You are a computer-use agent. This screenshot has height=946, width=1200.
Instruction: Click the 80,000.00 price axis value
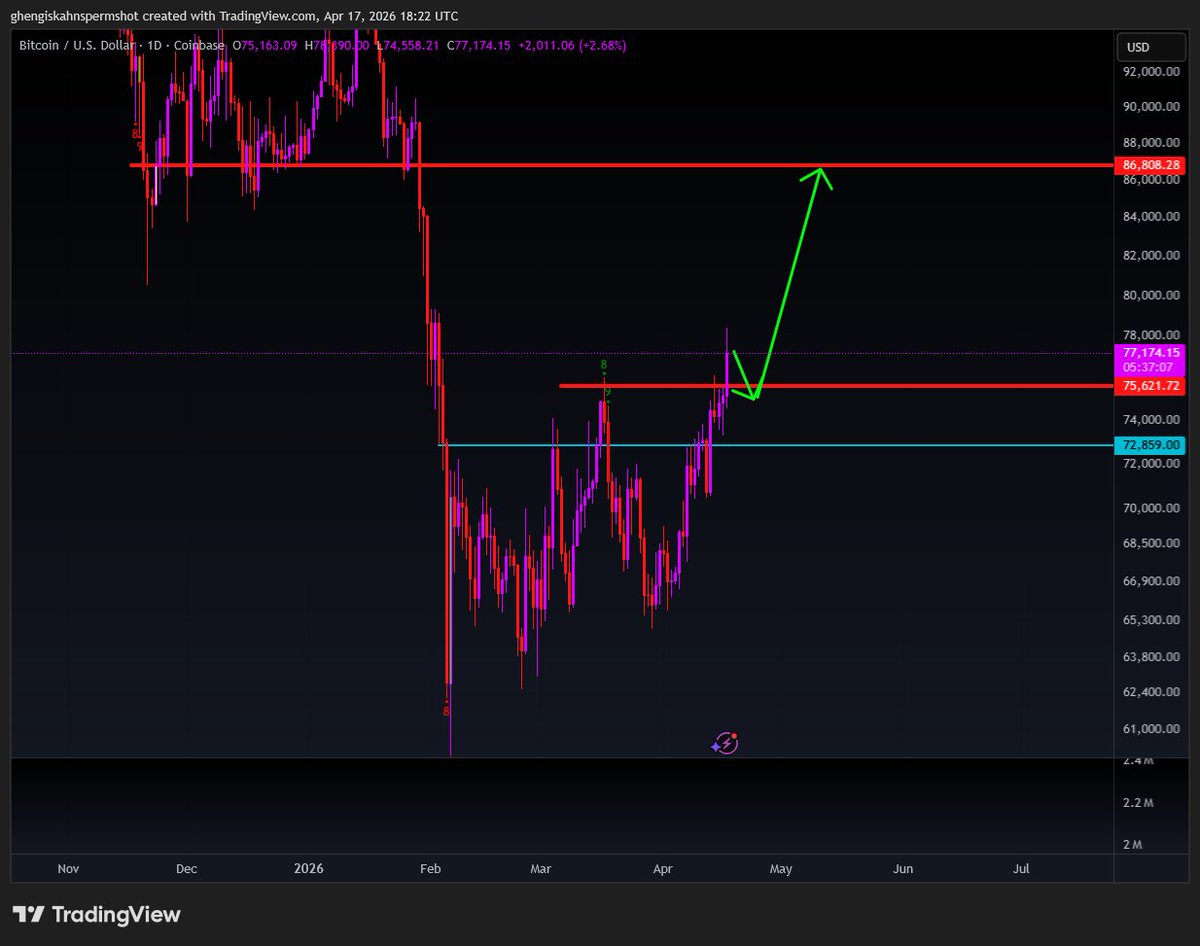tap(1152, 296)
